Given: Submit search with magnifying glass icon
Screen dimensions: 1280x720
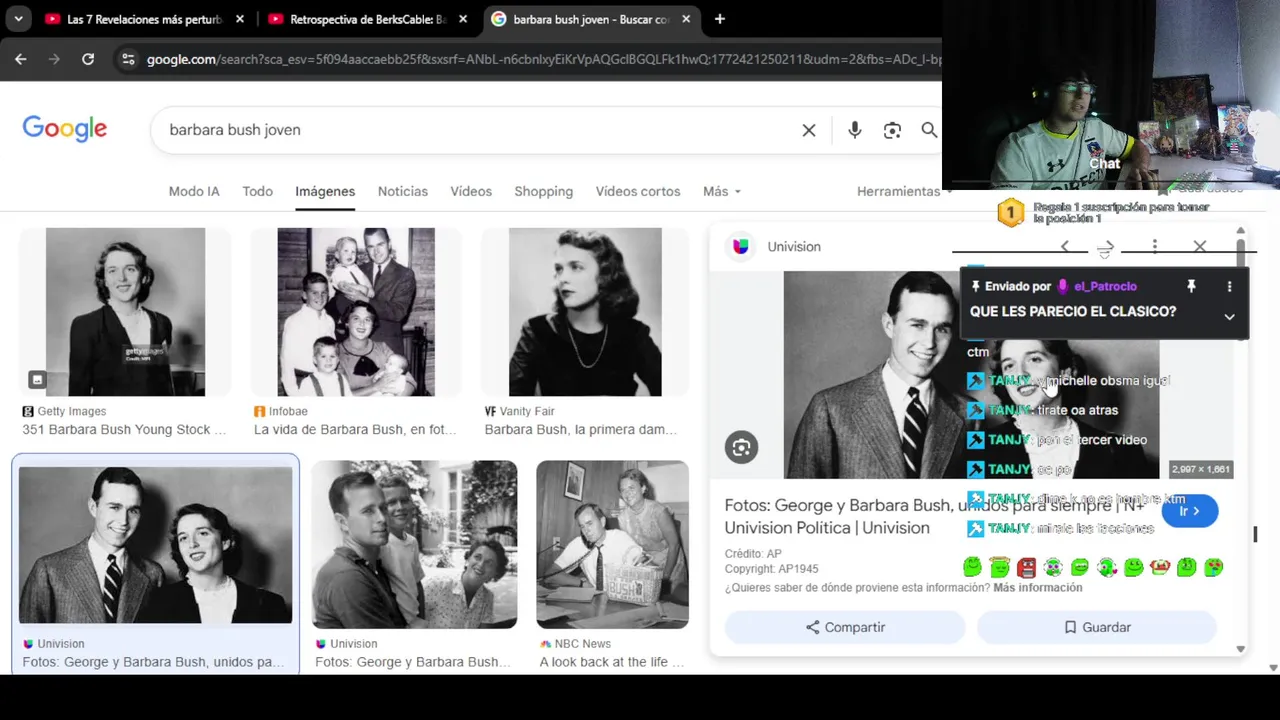Looking at the screenshot, I should pos(929,130).
